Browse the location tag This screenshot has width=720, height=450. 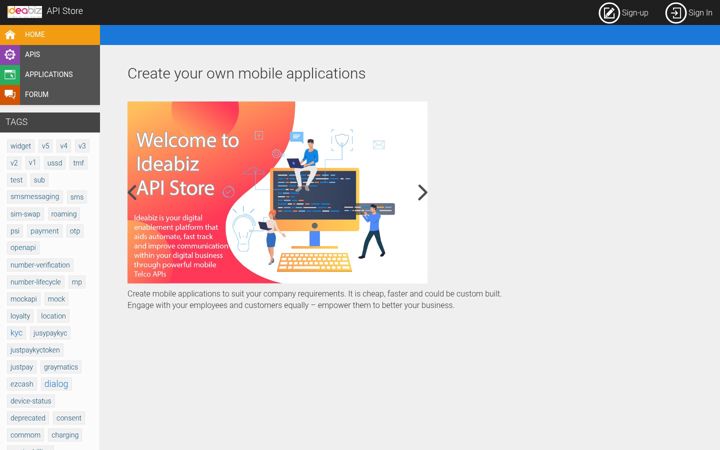53,316
